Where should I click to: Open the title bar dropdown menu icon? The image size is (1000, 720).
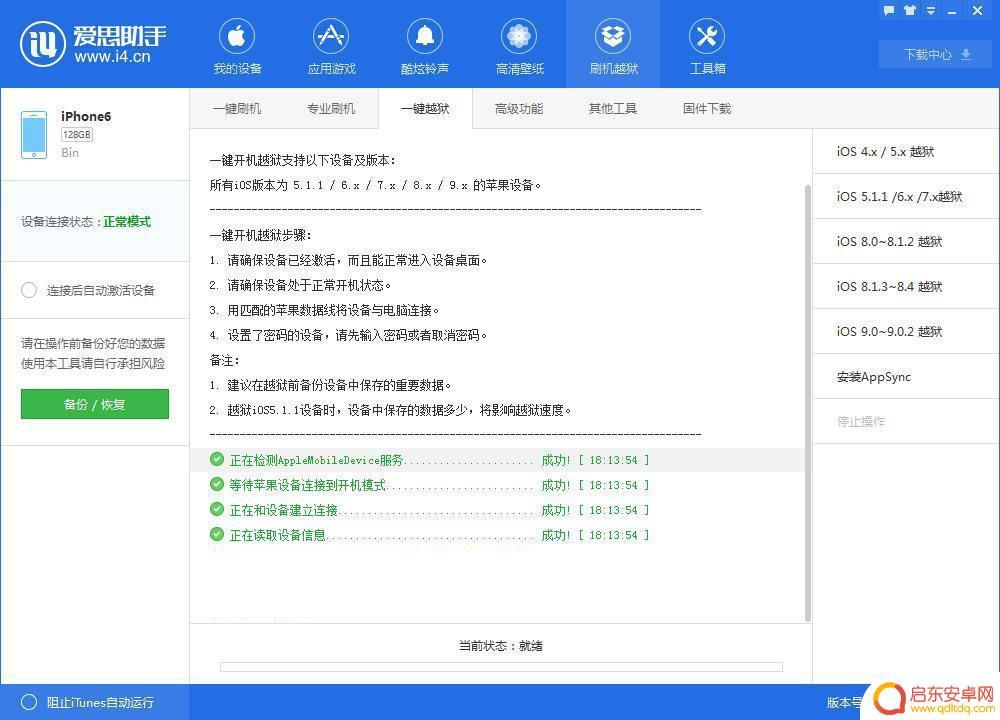(930, 10)
